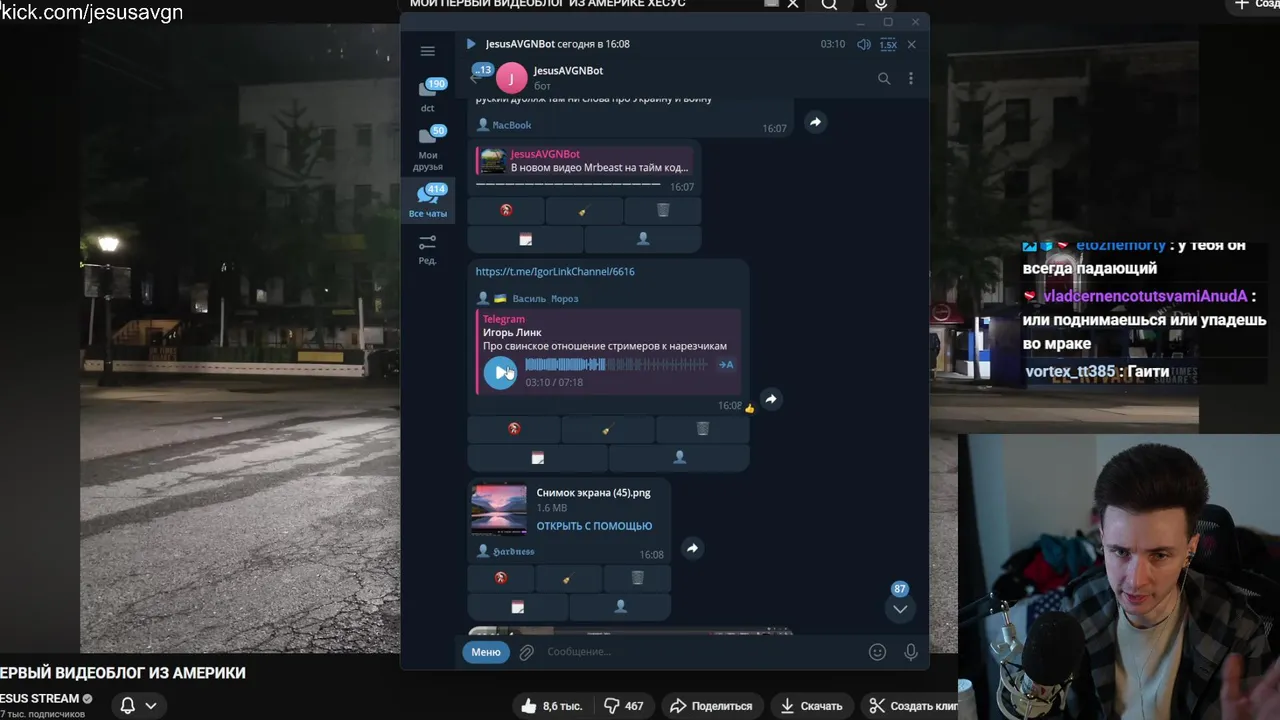The image size is (1280, 720).
Task: Click Скачать on the YouTube page
Action: pyautogui.click(x=811, y=706)
